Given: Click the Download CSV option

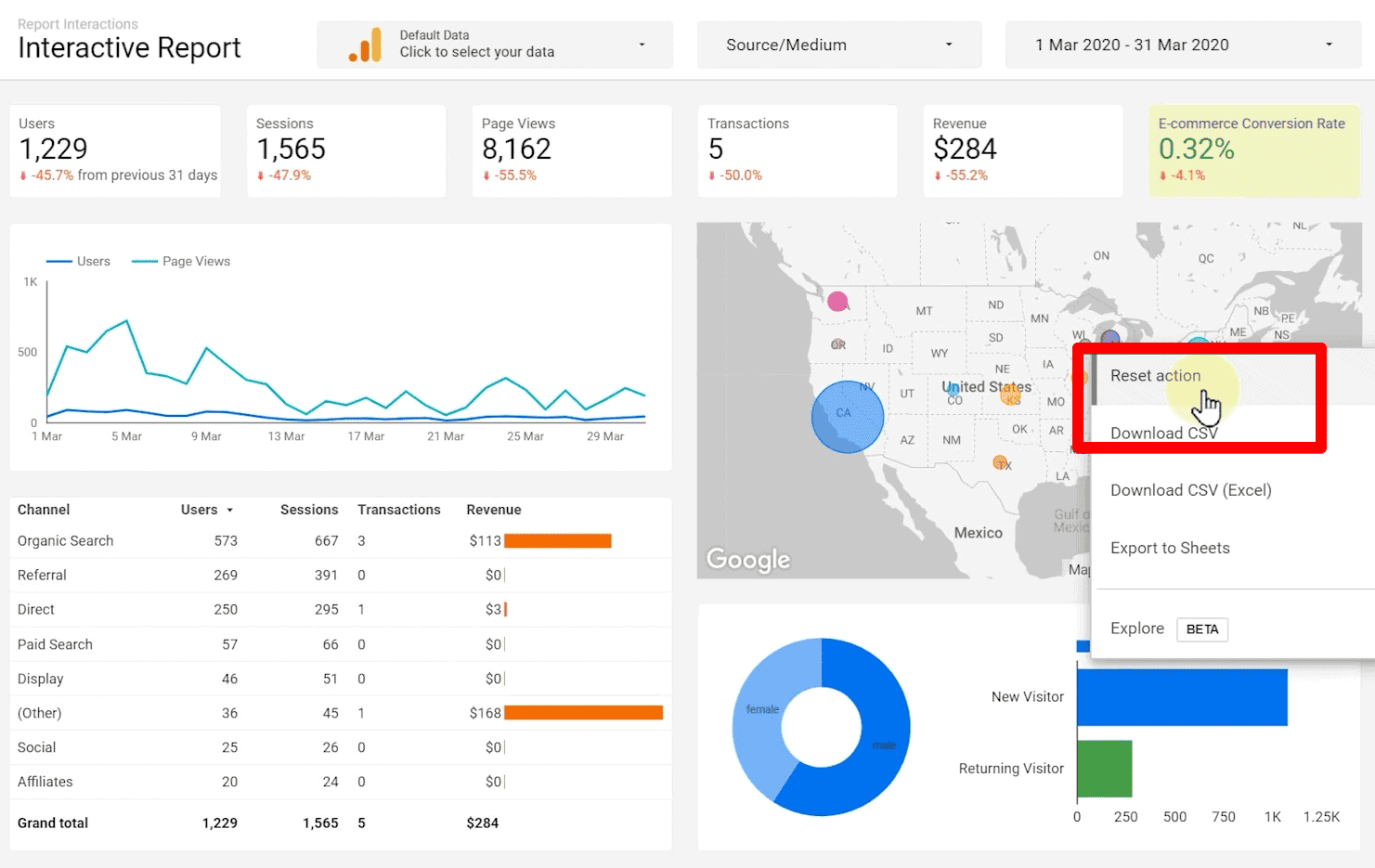Looking at the screenshot, I should click(1164, 433).
